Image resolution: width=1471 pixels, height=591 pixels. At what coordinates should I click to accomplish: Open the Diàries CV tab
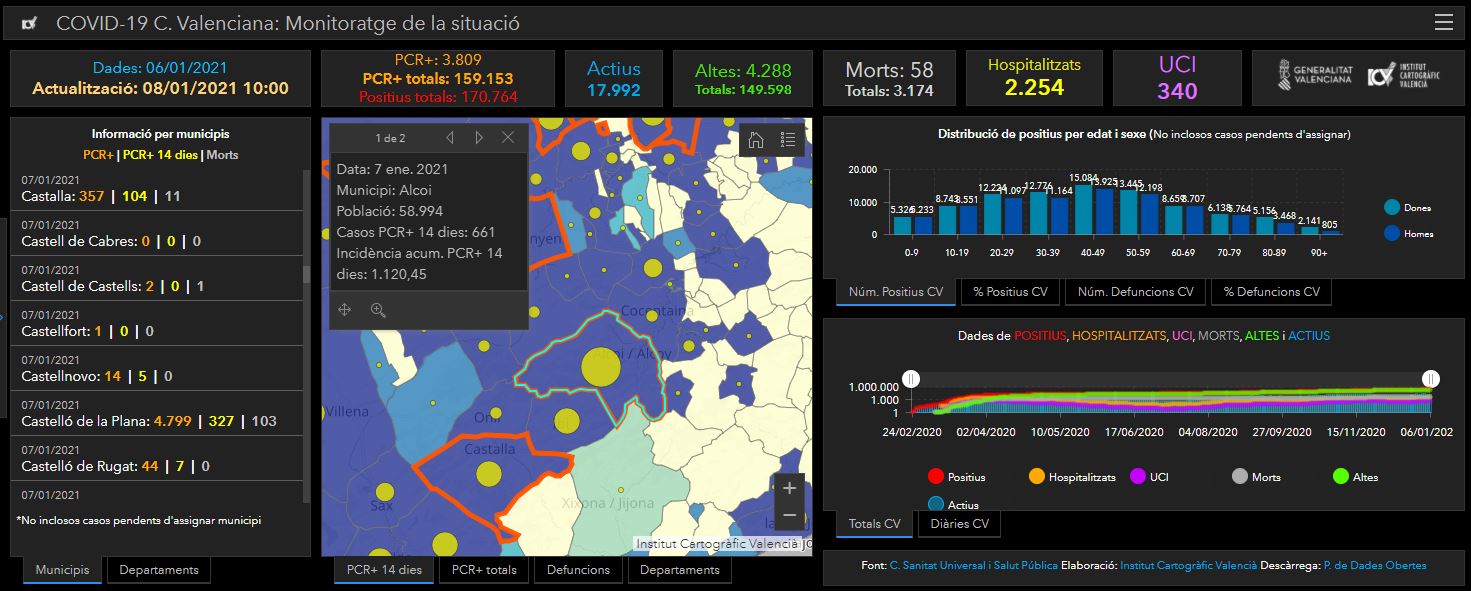pos(959,524)
